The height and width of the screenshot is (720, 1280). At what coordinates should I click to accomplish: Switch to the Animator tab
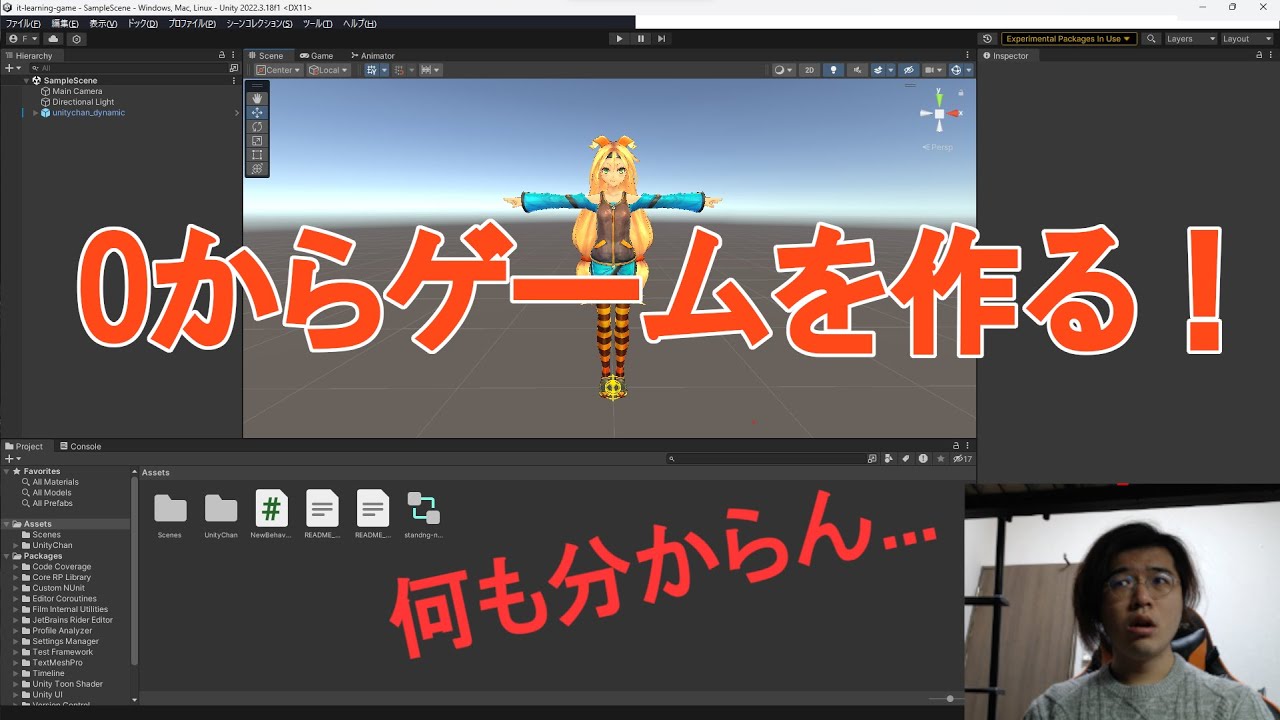click(372, 56)
